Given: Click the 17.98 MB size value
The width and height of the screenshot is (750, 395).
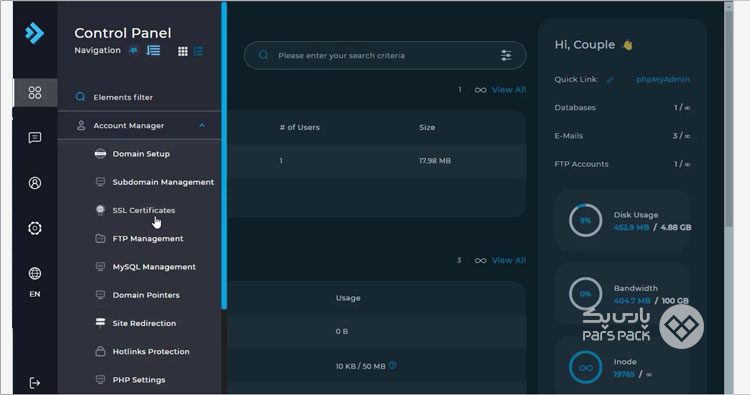Looking at the screenshot, I should coord(435,161).
